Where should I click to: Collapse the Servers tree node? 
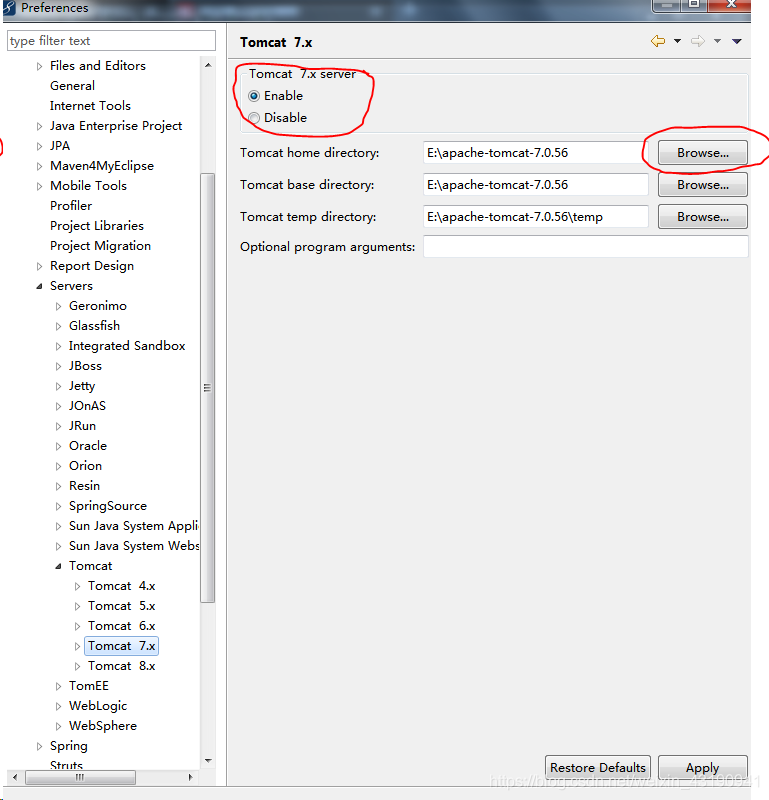coord(39,286)
